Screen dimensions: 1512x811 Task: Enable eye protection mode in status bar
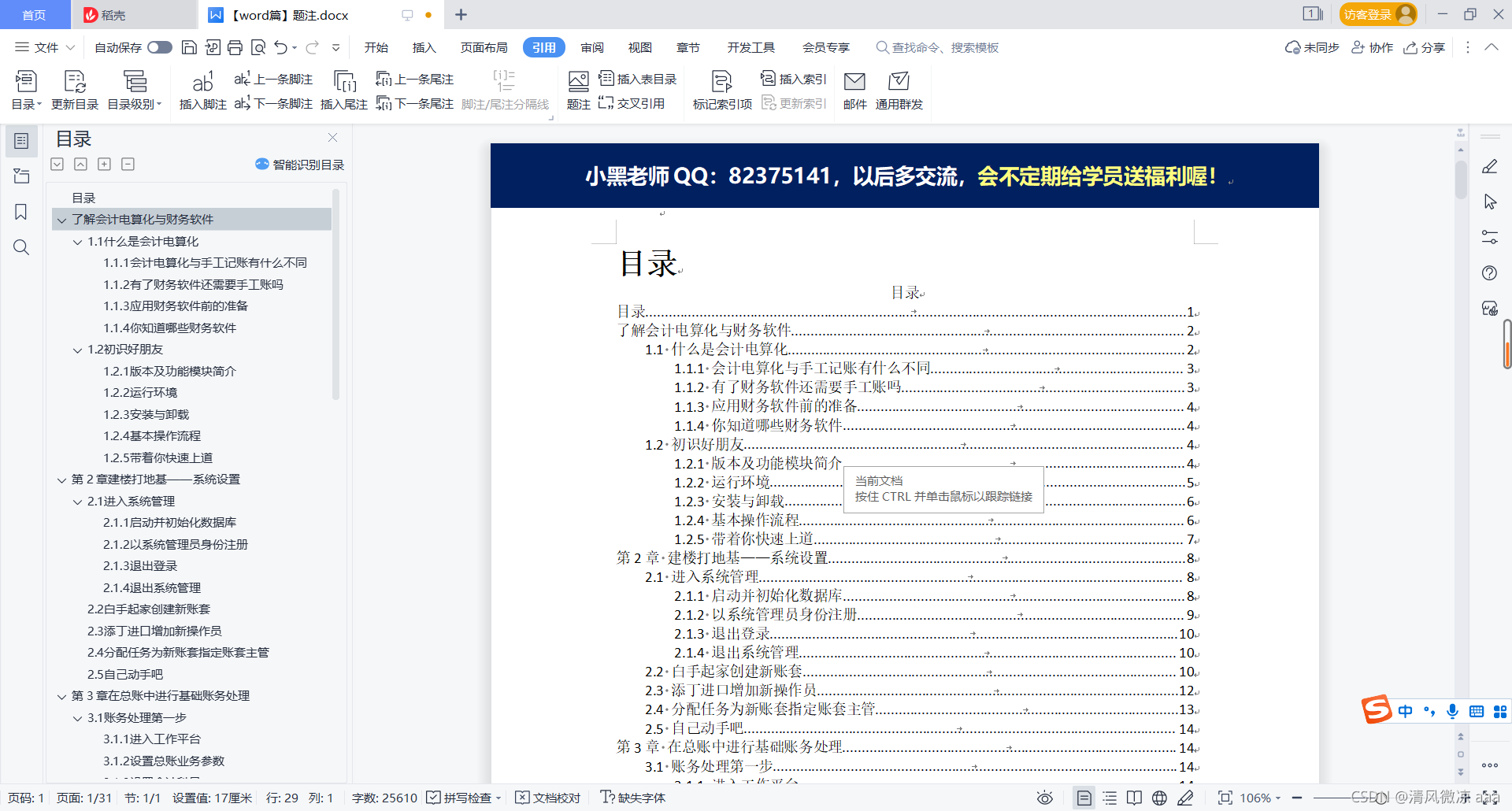tap(1044, 798)
